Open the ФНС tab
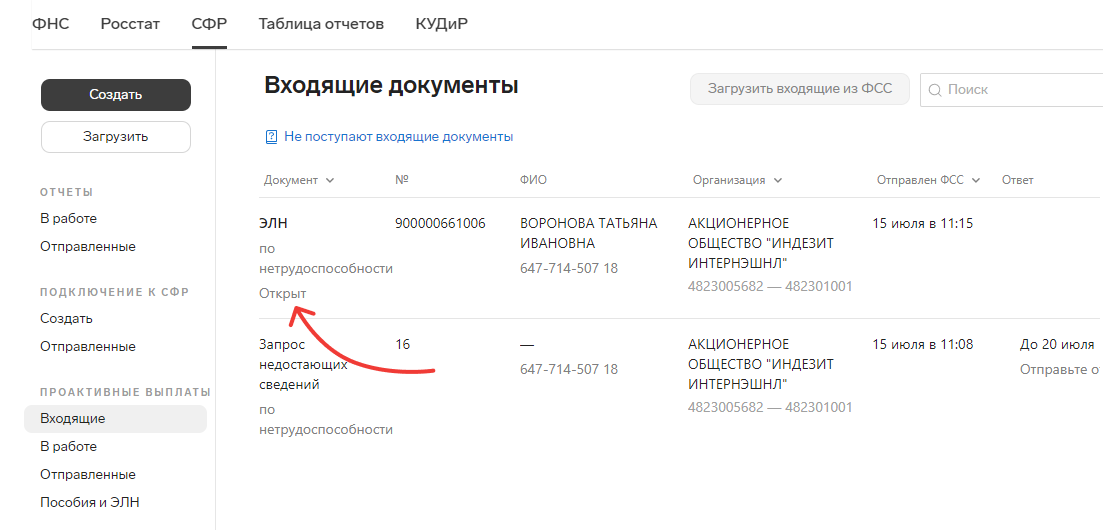The width and height of the screenshot is (1103, 530). pos(51,24)
